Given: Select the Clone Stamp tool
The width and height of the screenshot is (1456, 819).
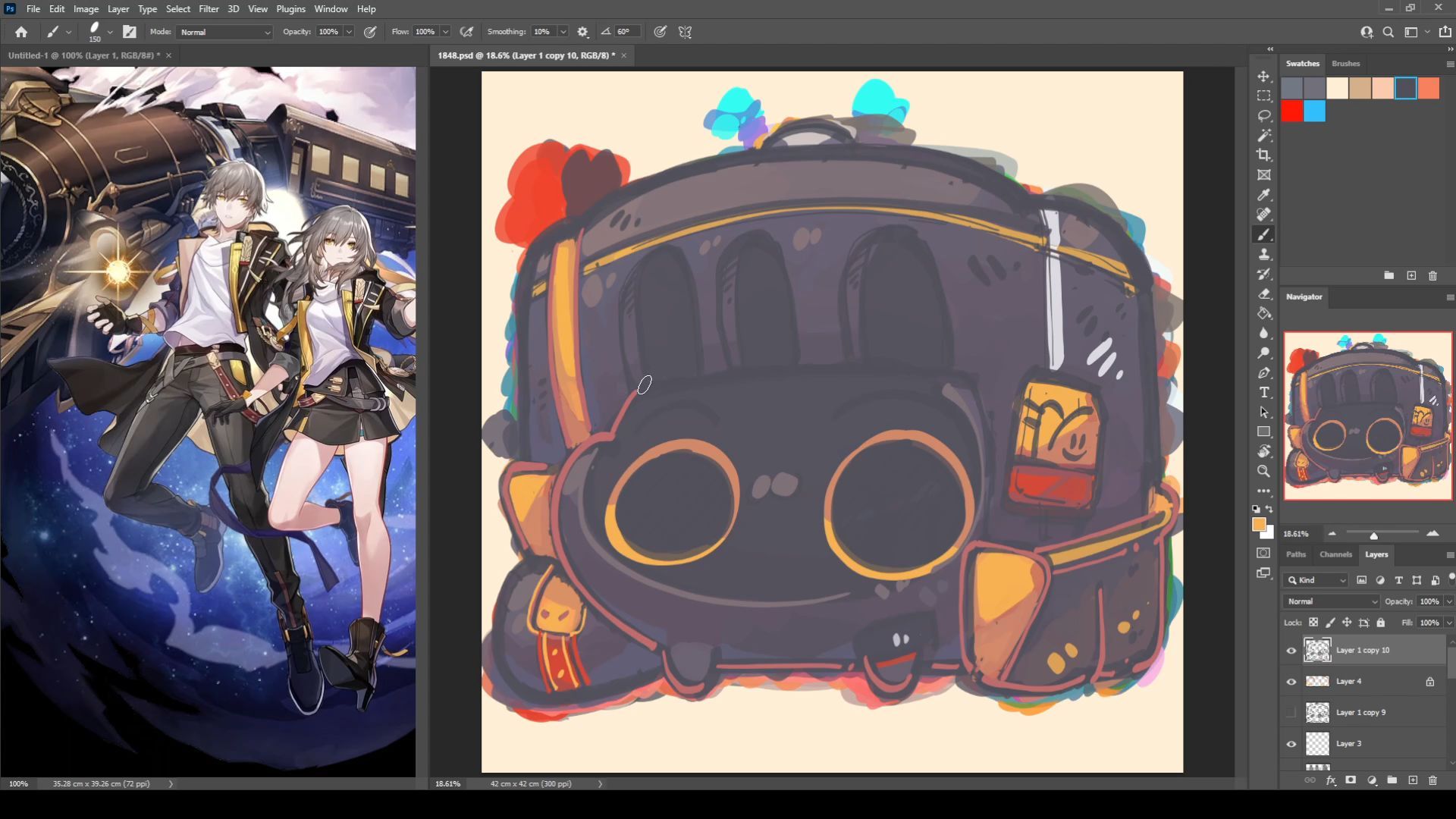Looking at the screenshot, I should [1263, 254].
